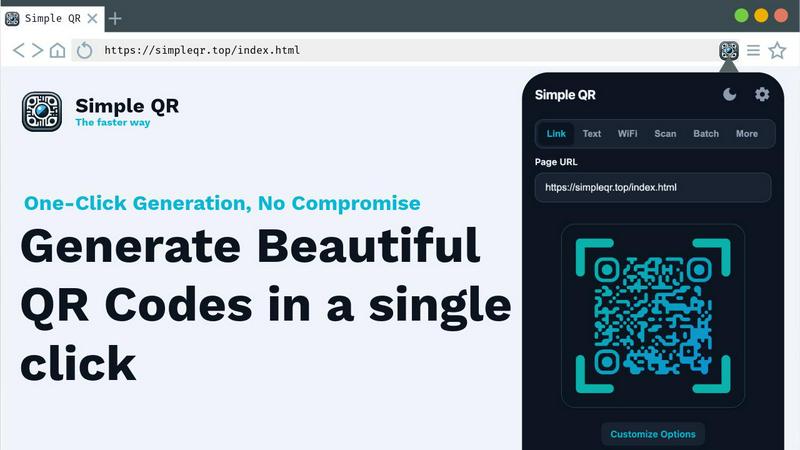Click the Page URL input field
Screen dimensions: 800x450
coord(653,187)
